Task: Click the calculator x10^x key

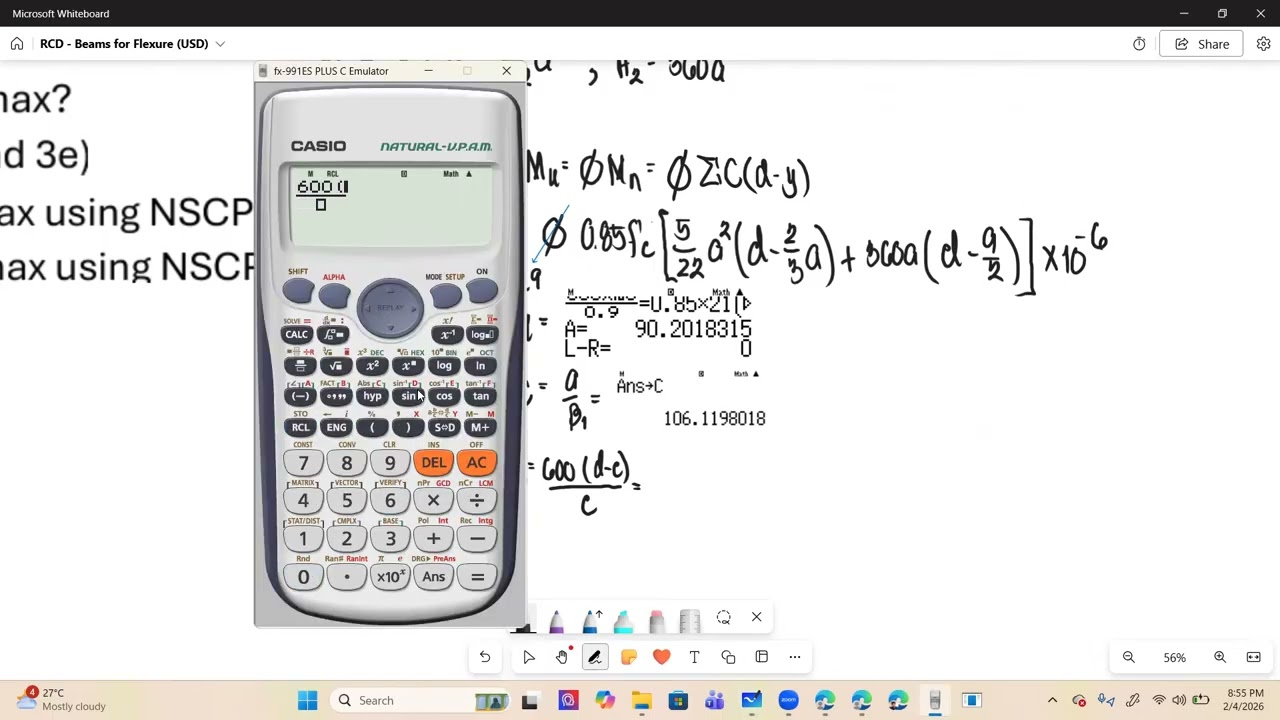Action: click(x=390, y=577)
